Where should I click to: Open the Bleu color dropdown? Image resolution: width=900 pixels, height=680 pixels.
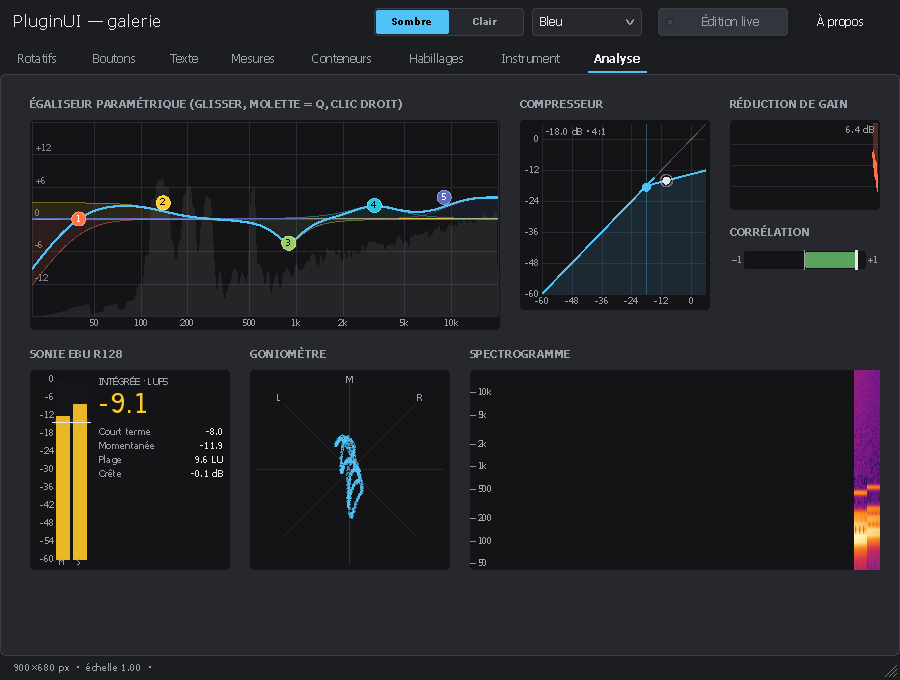click(587, 22)
